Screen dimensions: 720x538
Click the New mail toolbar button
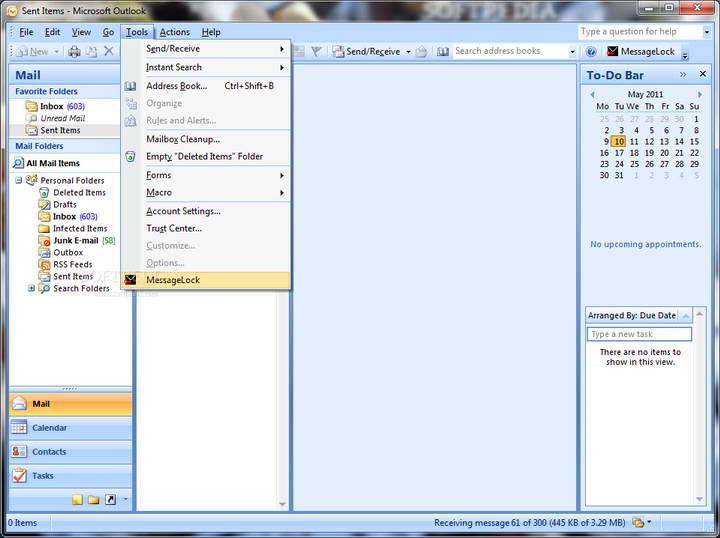(x=32, y=51)
